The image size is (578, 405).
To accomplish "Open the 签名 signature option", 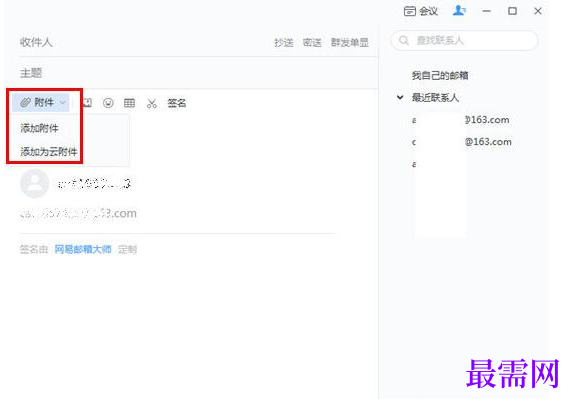I will [177, 103].
